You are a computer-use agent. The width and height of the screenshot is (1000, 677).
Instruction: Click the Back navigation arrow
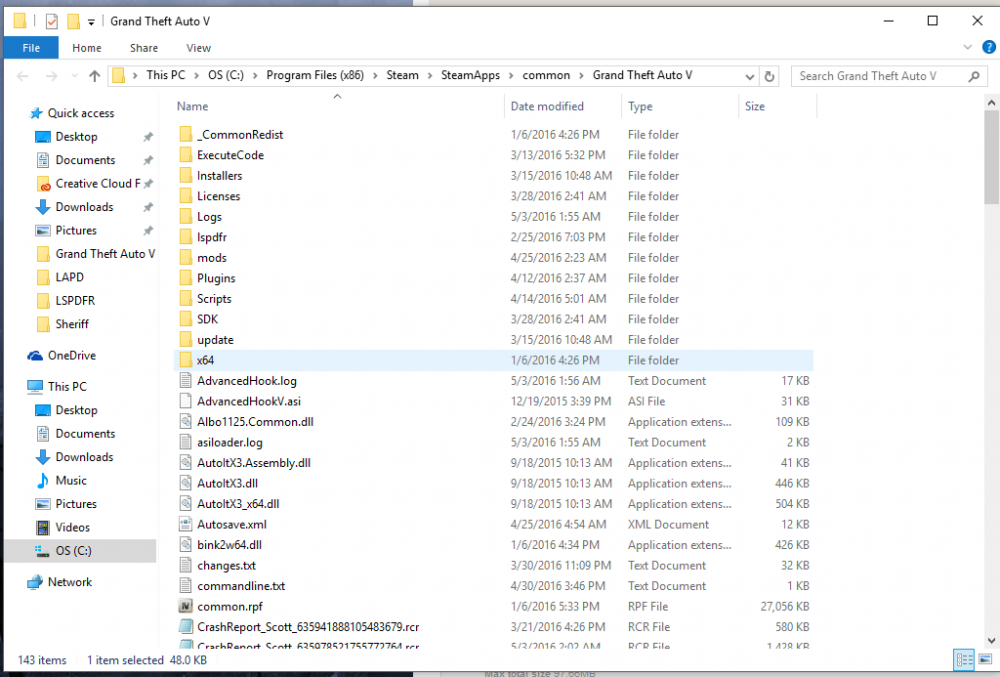point(23,76)
